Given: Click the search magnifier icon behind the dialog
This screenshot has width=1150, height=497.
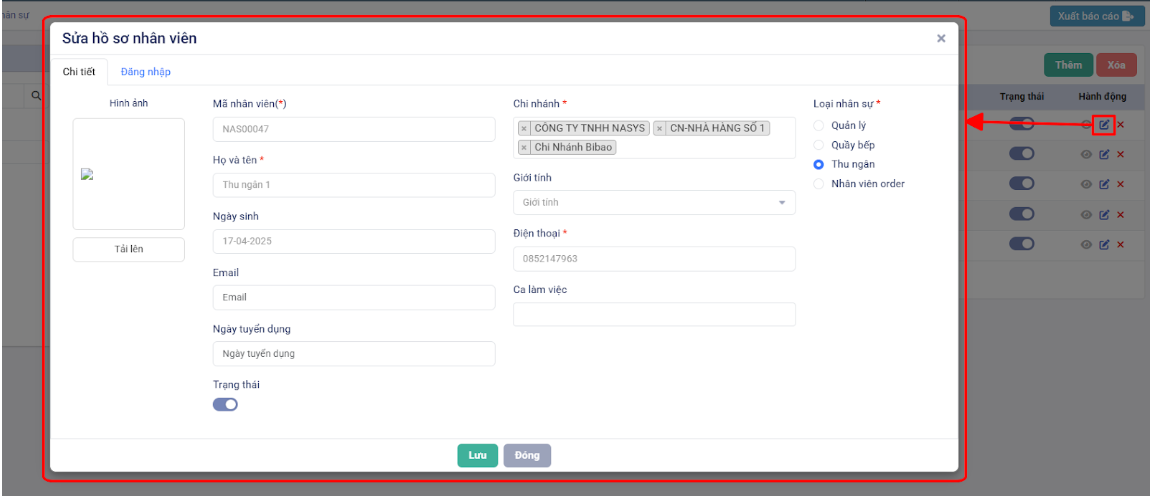Looking at the screenshot, I should [x=36, y=96].
